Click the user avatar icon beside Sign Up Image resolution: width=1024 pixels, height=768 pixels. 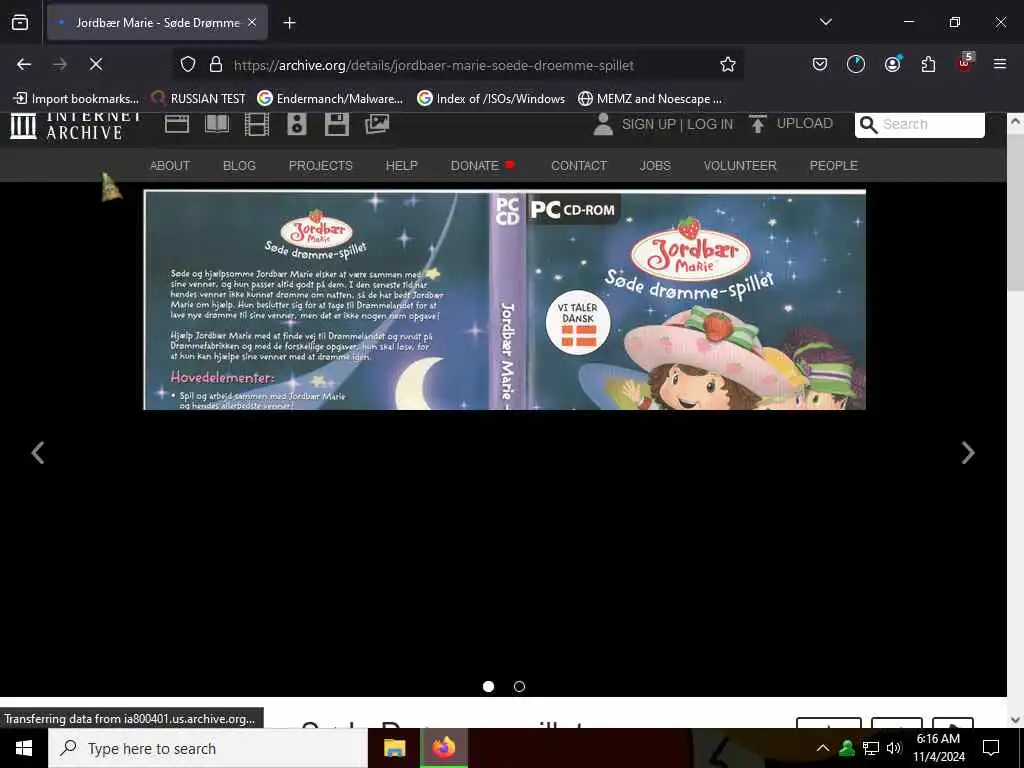pos(603,124)
